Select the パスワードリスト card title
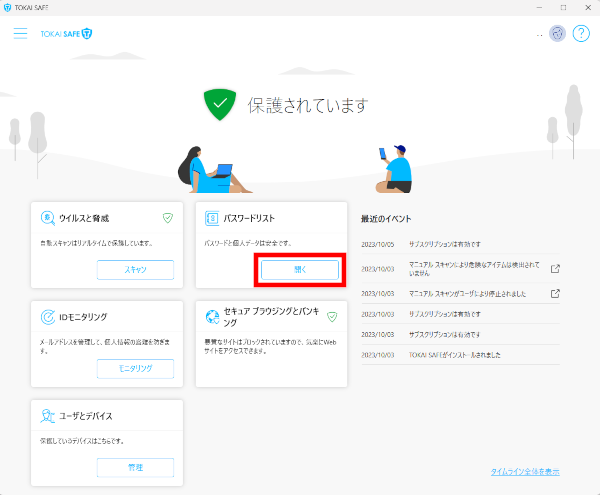The image size is (600, 495). tap(249, 218)
